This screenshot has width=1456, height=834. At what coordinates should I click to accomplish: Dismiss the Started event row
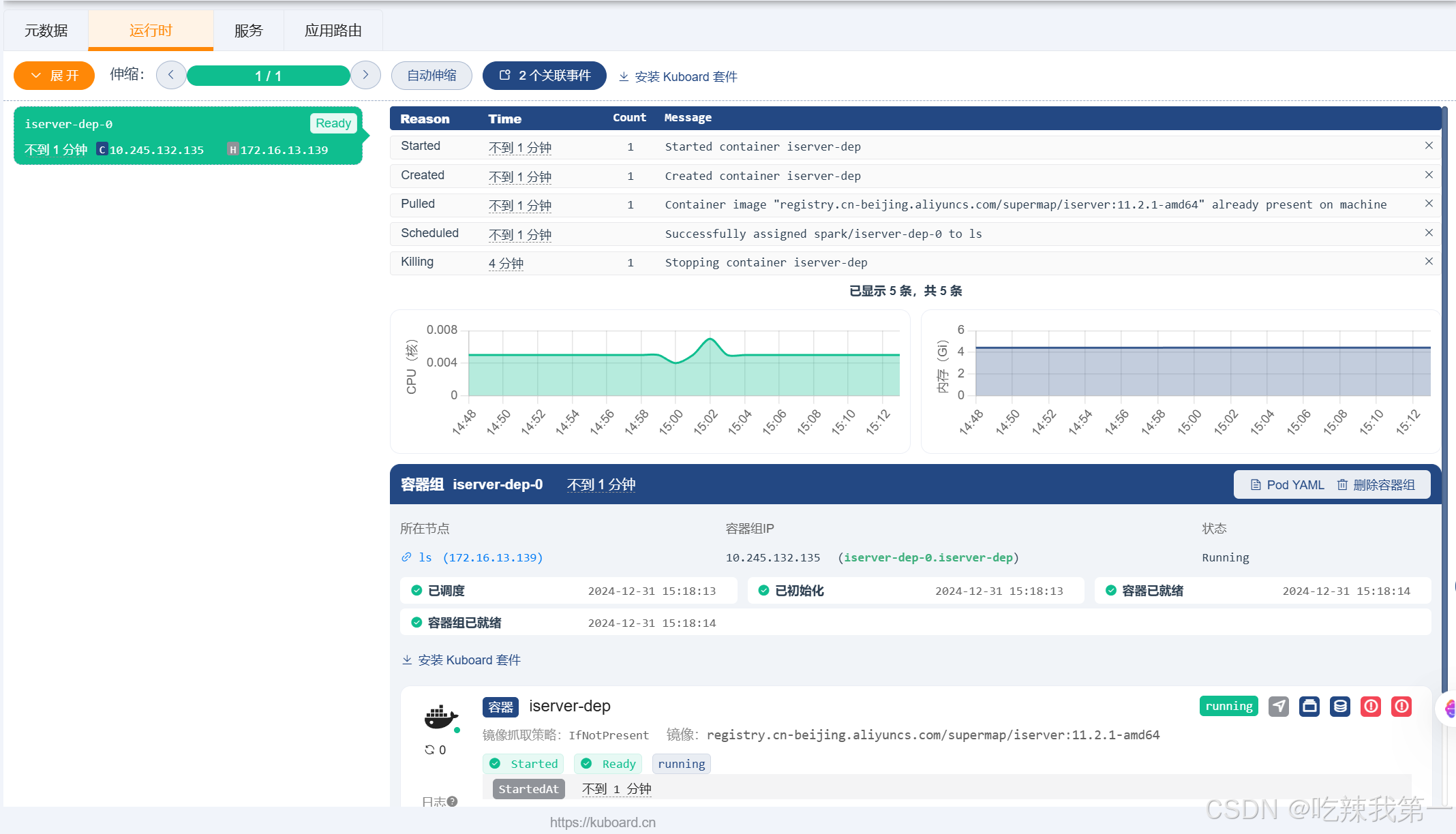1429,146
